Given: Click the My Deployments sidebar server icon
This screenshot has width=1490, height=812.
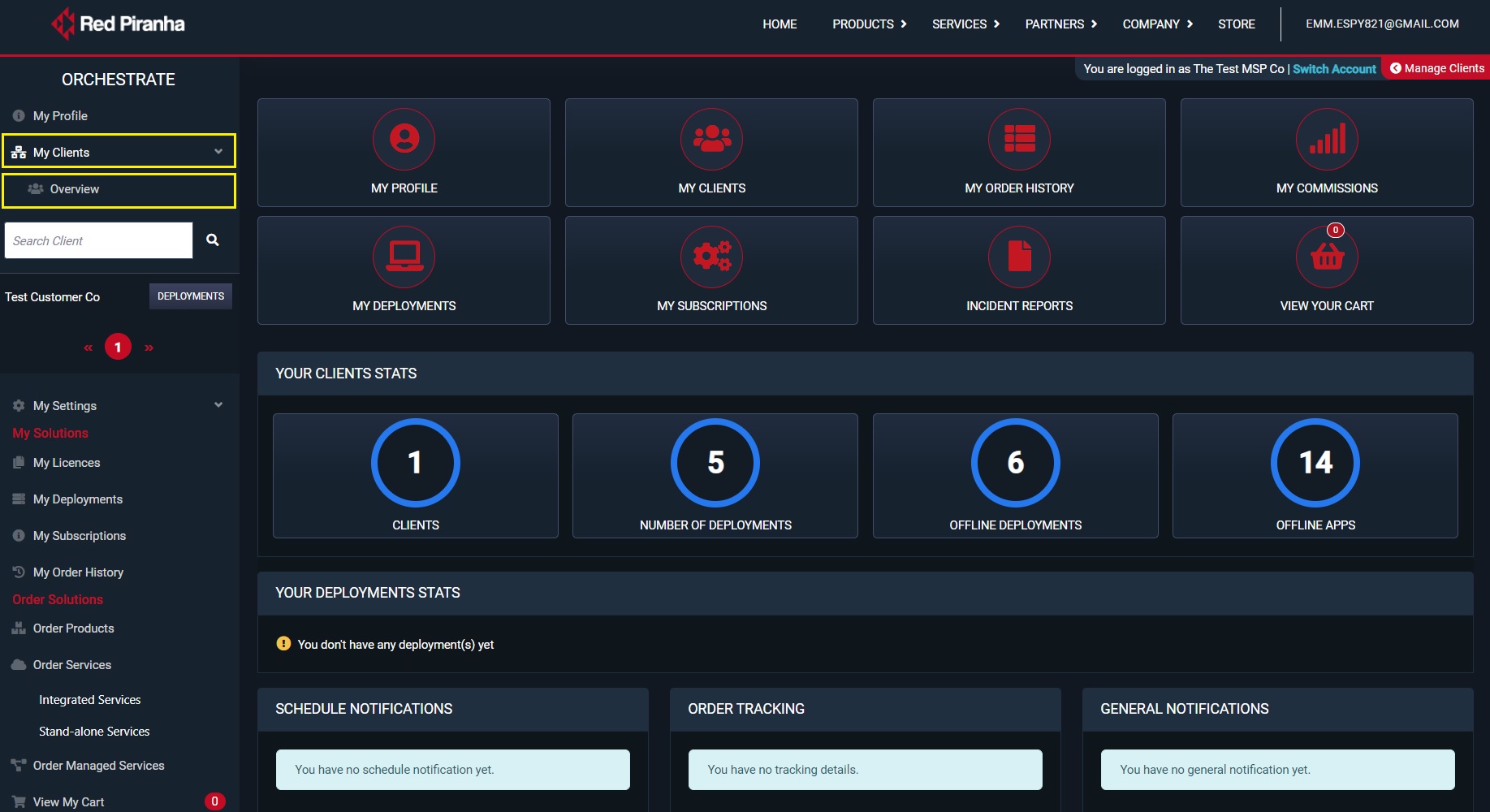Looking at the screenshot, I should [19, 499].
